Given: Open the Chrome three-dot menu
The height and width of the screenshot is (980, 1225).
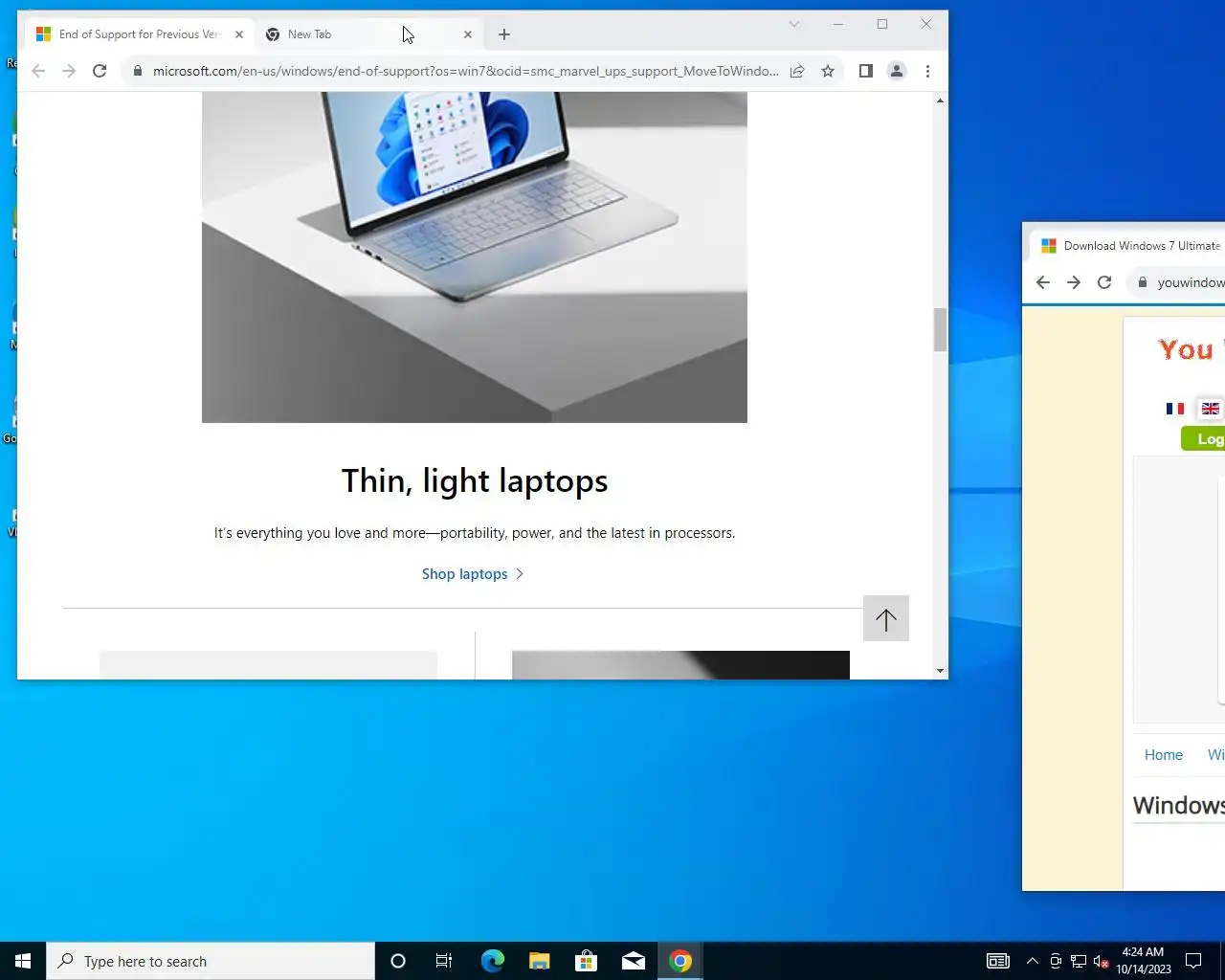Looking at the screenshot, I should click(x=927, y=71).
